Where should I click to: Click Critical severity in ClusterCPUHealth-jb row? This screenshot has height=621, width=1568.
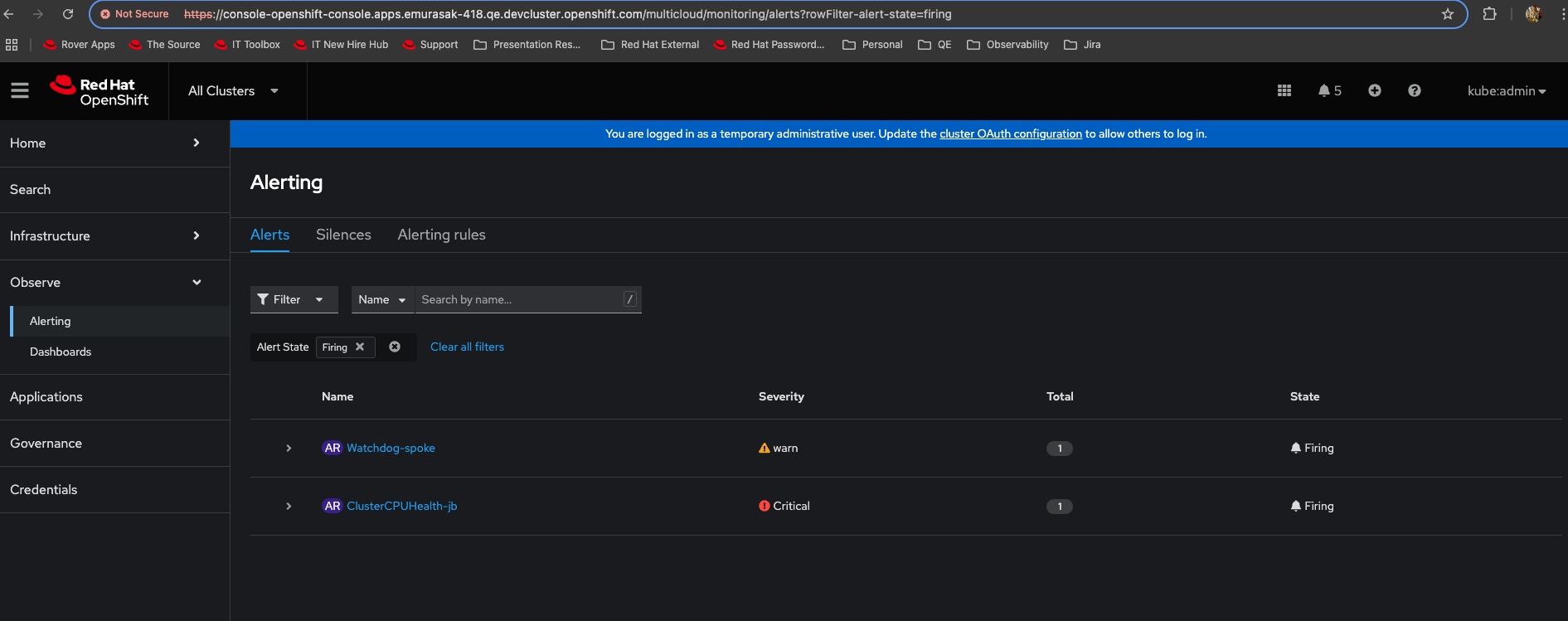784,506
